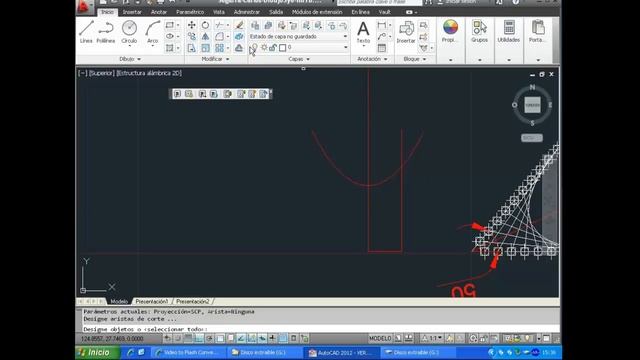Image resolution: width=640 pixels, height=360 pixels.
Task: Activate the Offset tool
Action: pyautogui.click(x=239, y=48)
